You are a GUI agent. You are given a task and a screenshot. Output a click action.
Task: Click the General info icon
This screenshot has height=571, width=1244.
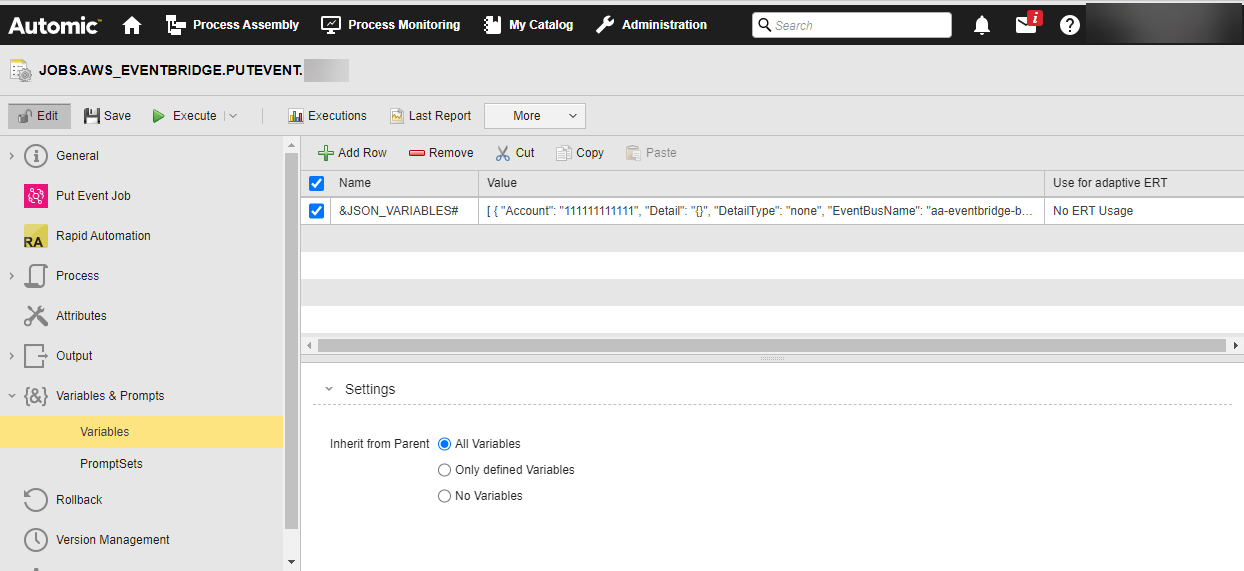point(36,156)
